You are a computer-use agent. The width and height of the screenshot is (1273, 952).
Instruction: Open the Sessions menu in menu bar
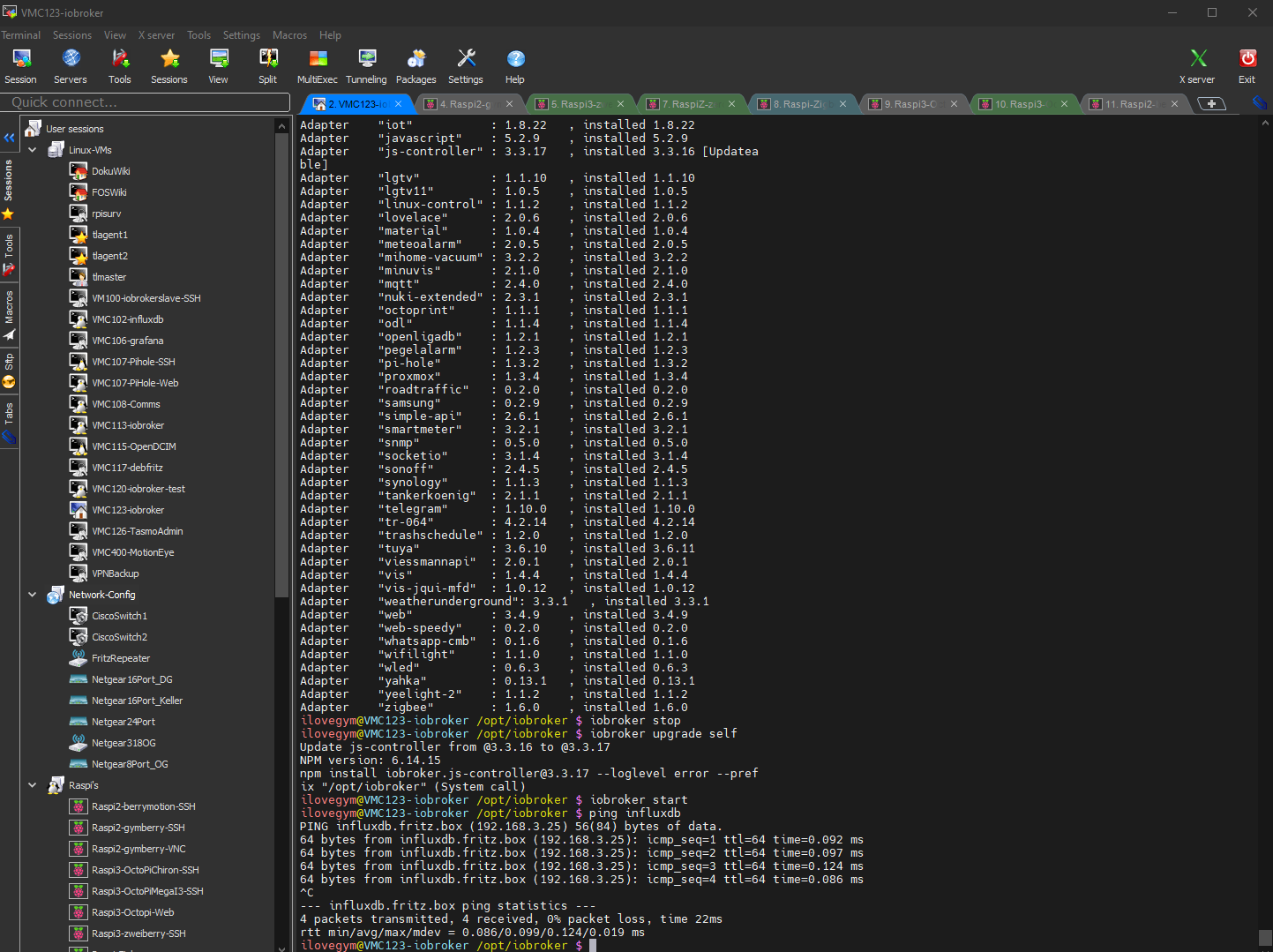(x=72, y=35)
